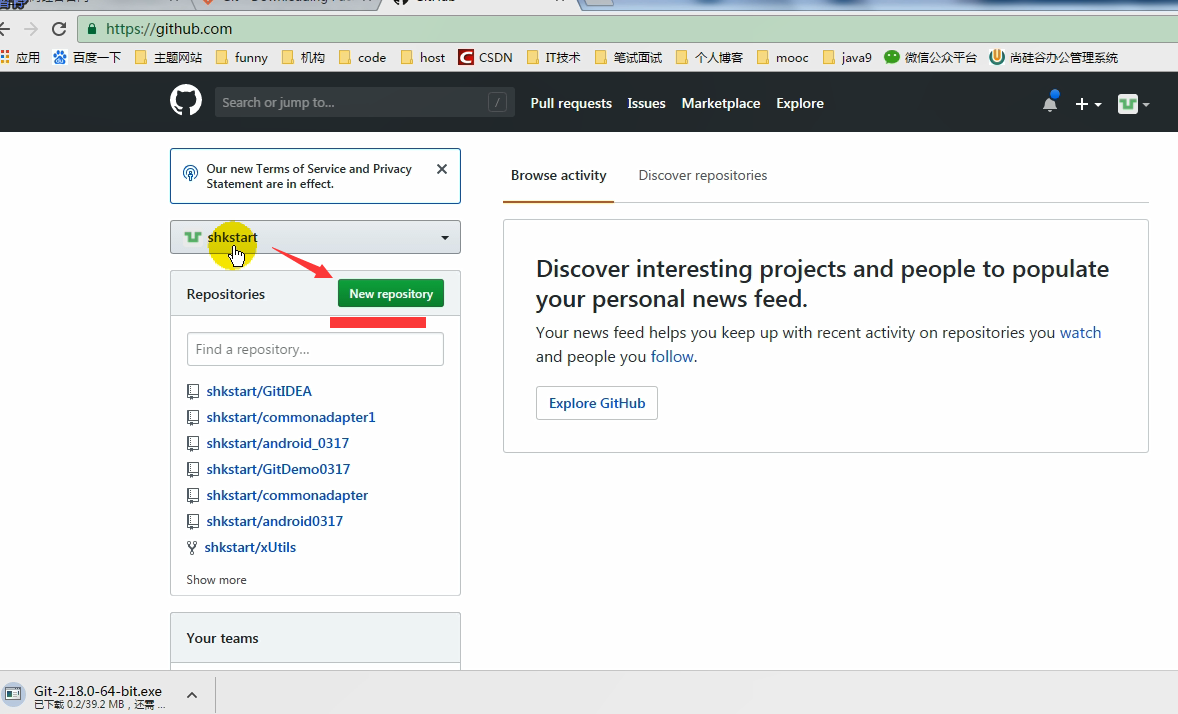Open the shkstart/commonadapter repository link

(288, 495)
